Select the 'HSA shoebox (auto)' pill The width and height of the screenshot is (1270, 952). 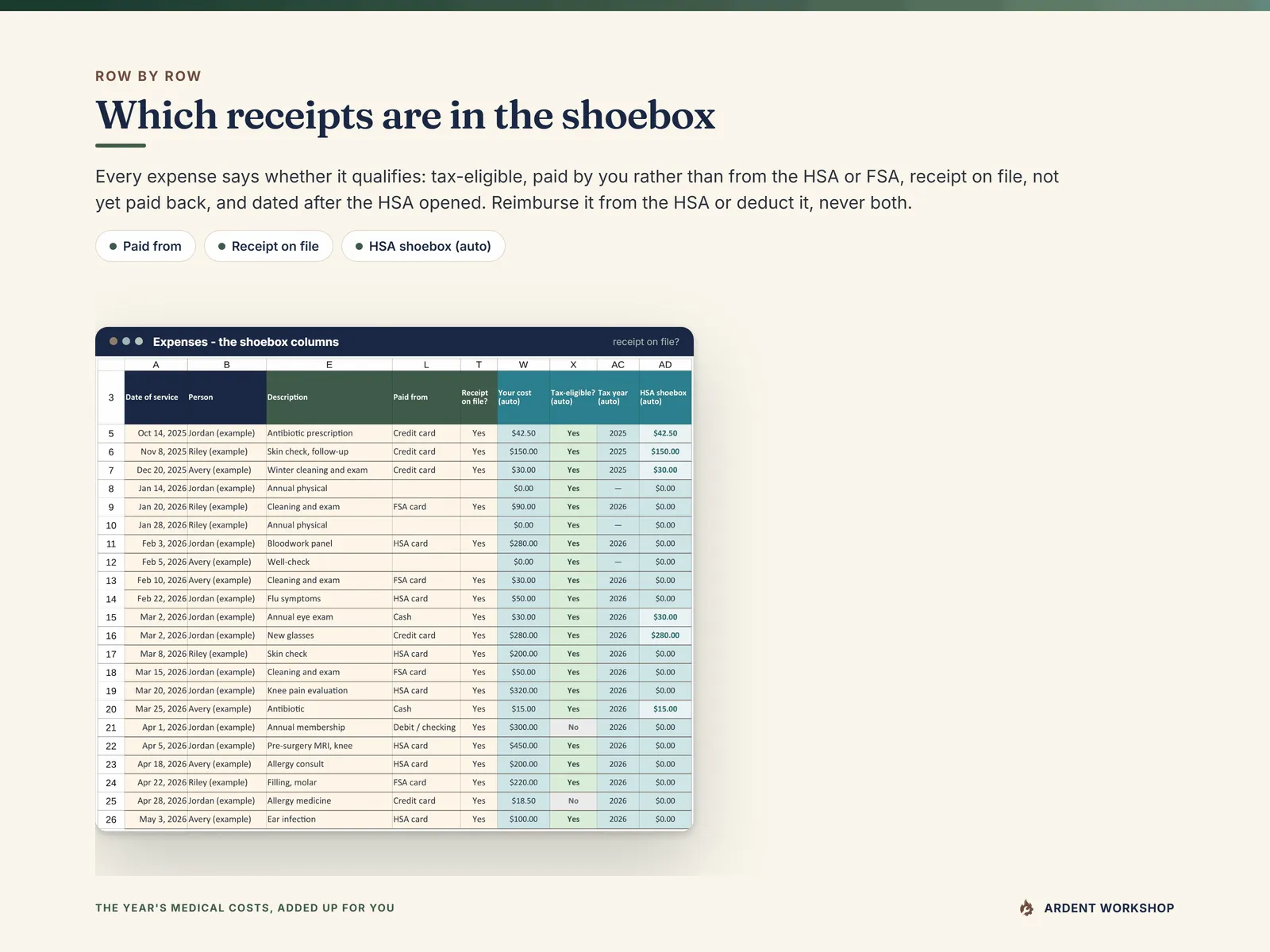click(x=423, y=246)
